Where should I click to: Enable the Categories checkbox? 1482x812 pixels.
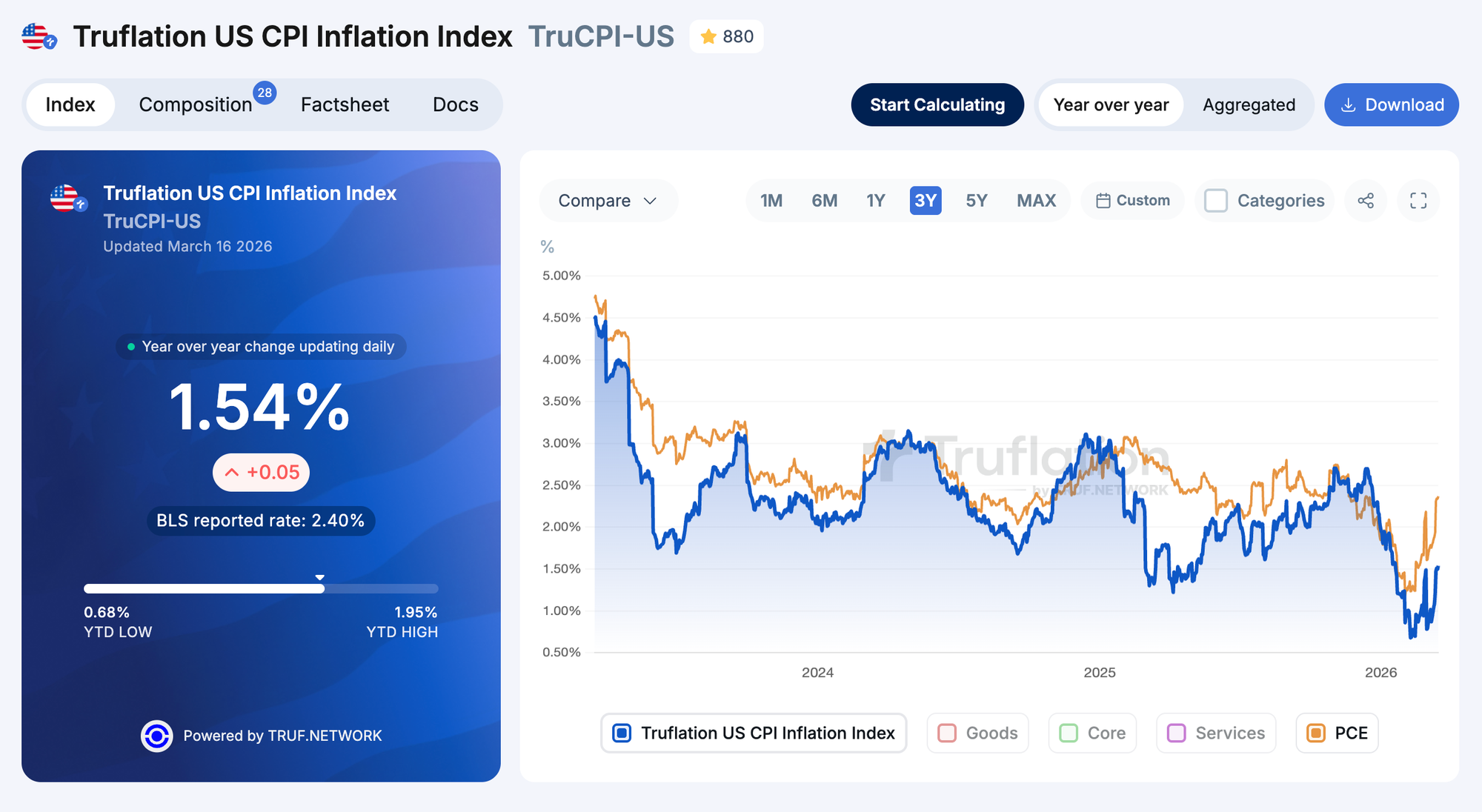pyautogui.click(x=1216, y=201)
